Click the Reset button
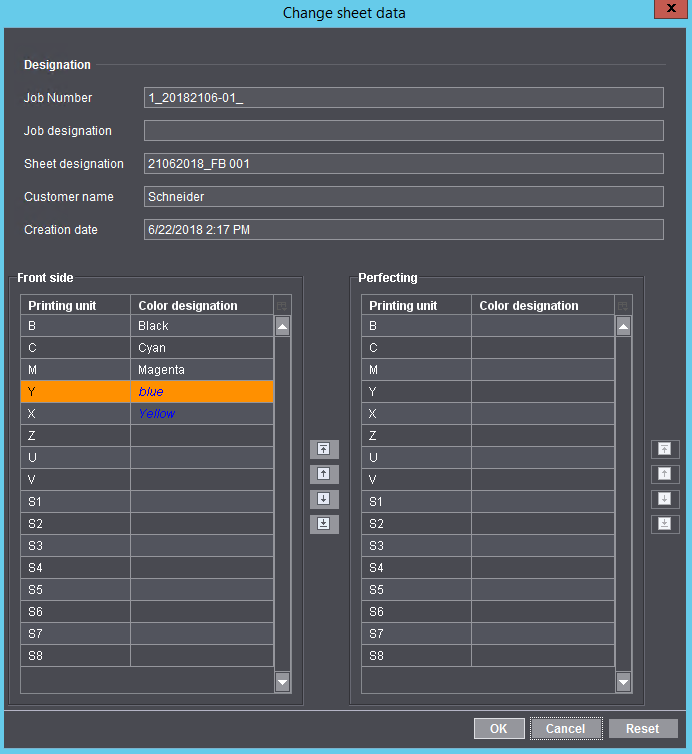The height and width of the screenshot is (754, 692). coord(642,729)
